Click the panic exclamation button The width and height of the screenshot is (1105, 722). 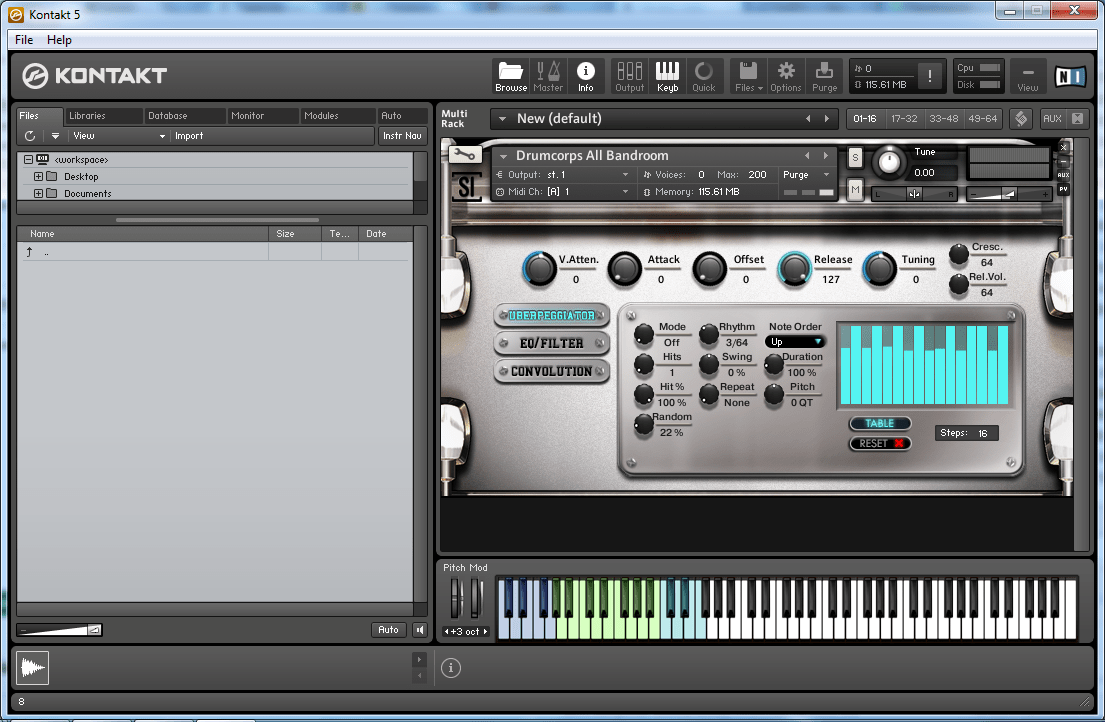pyautogui.click(x=930, y=76)
